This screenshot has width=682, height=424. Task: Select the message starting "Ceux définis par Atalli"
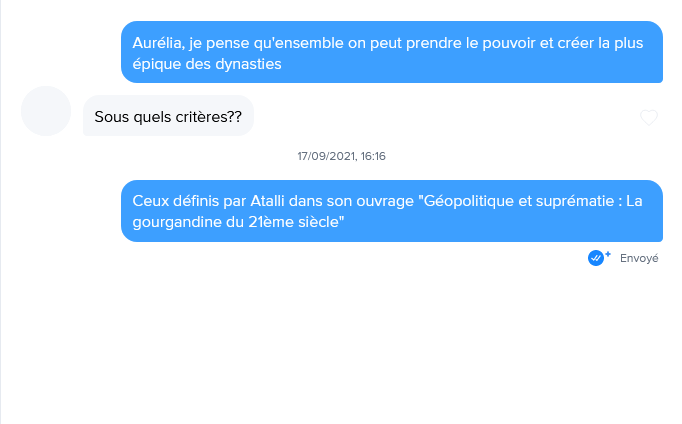392,211
